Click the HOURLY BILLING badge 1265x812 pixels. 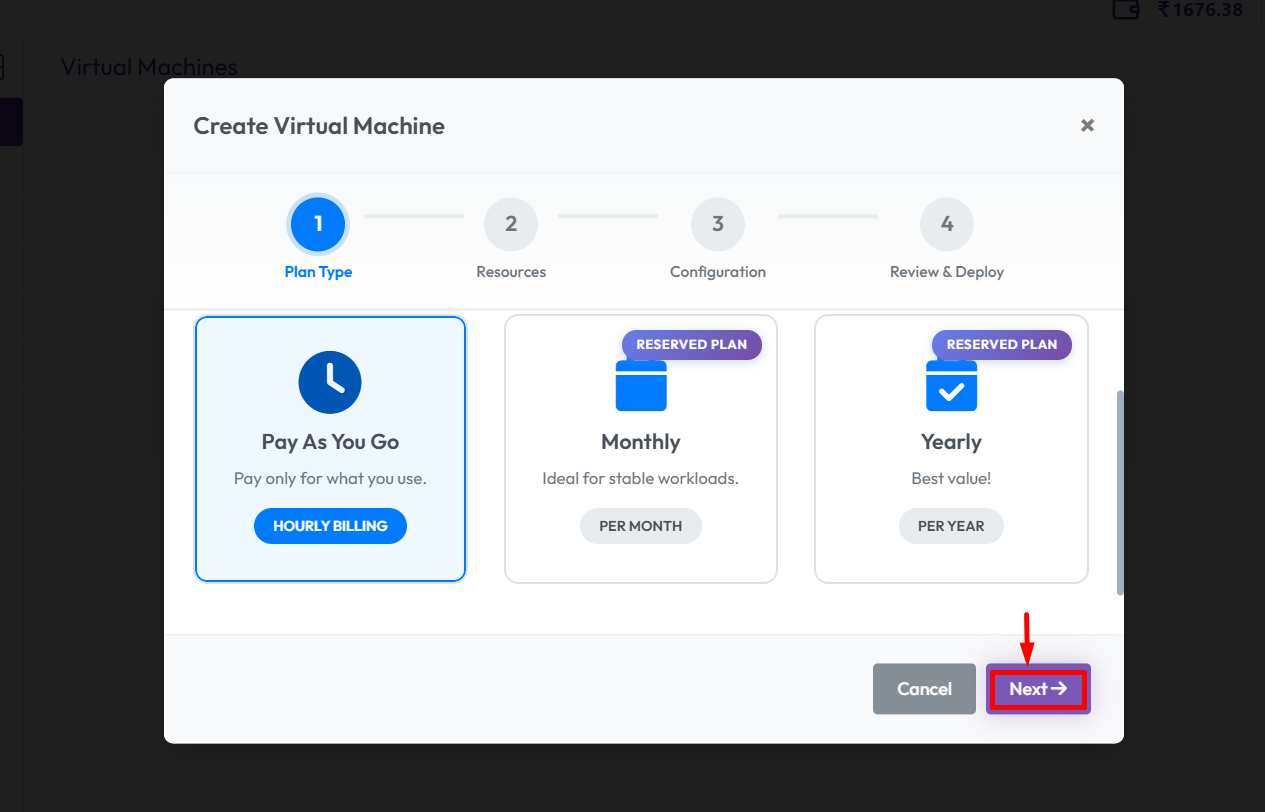330,526
